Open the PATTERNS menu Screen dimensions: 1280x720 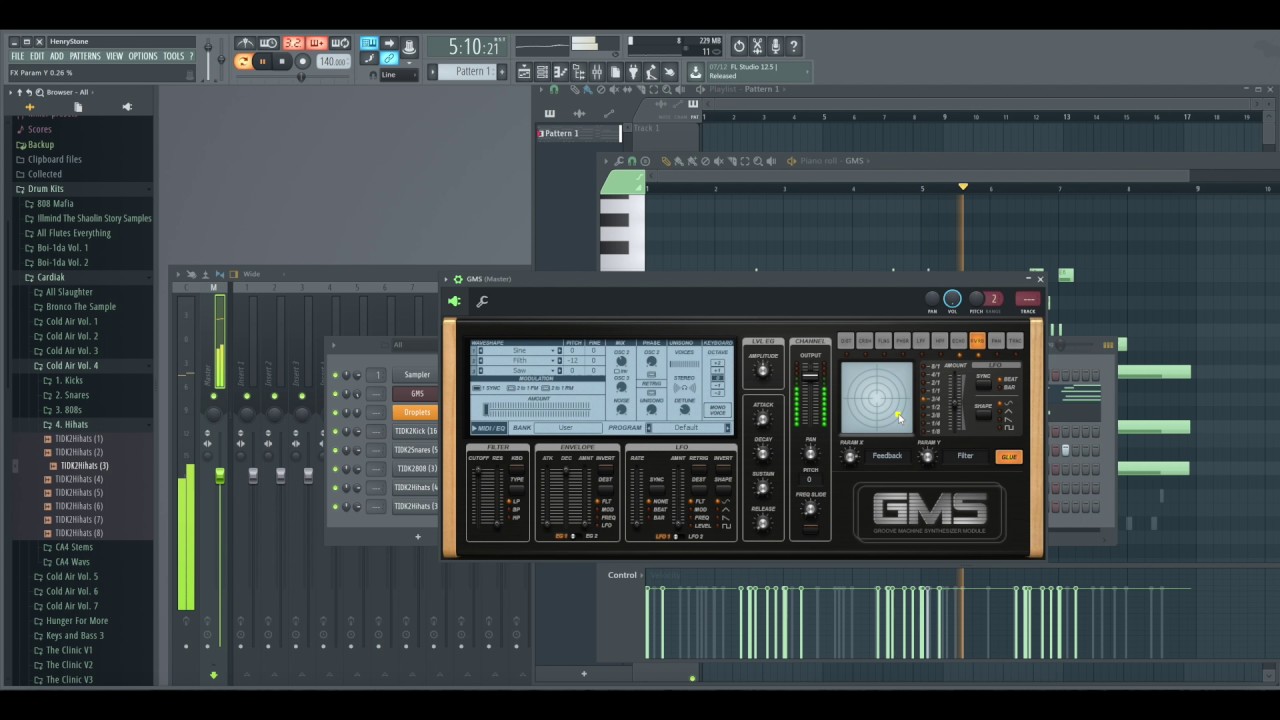(85, 57)
